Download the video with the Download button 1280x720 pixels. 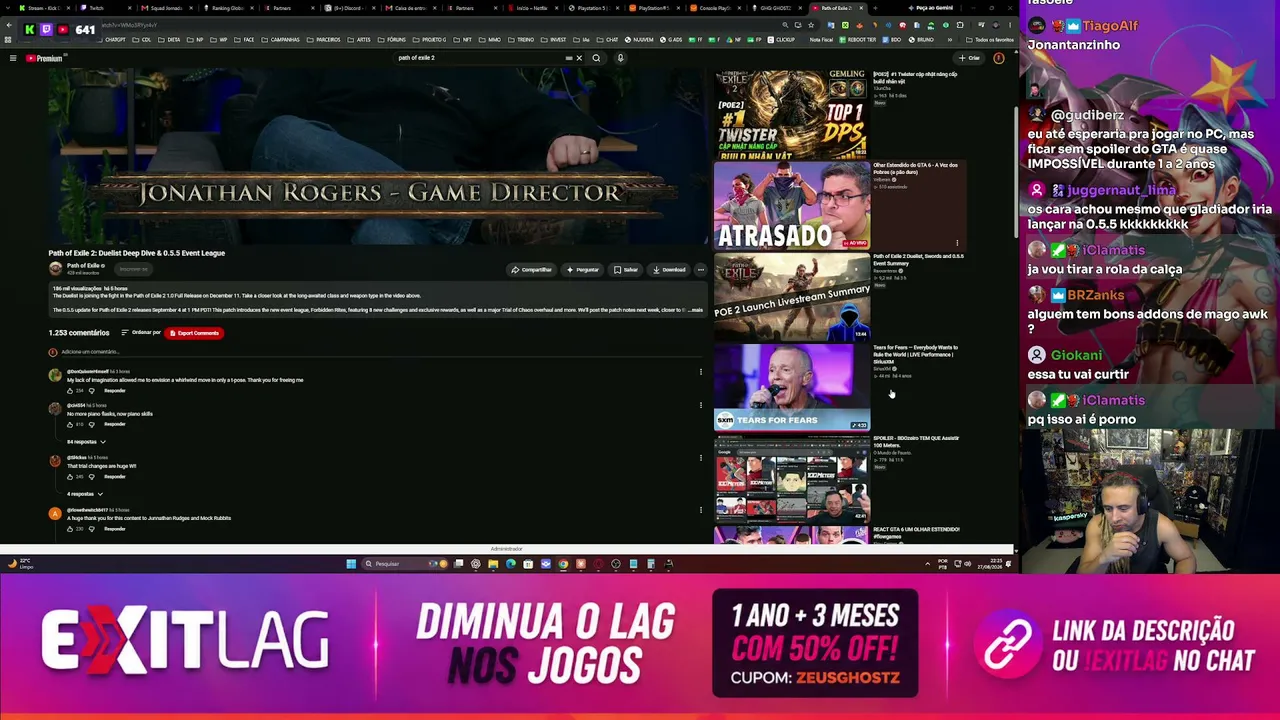pyautogui.click(x=669, y=270)
